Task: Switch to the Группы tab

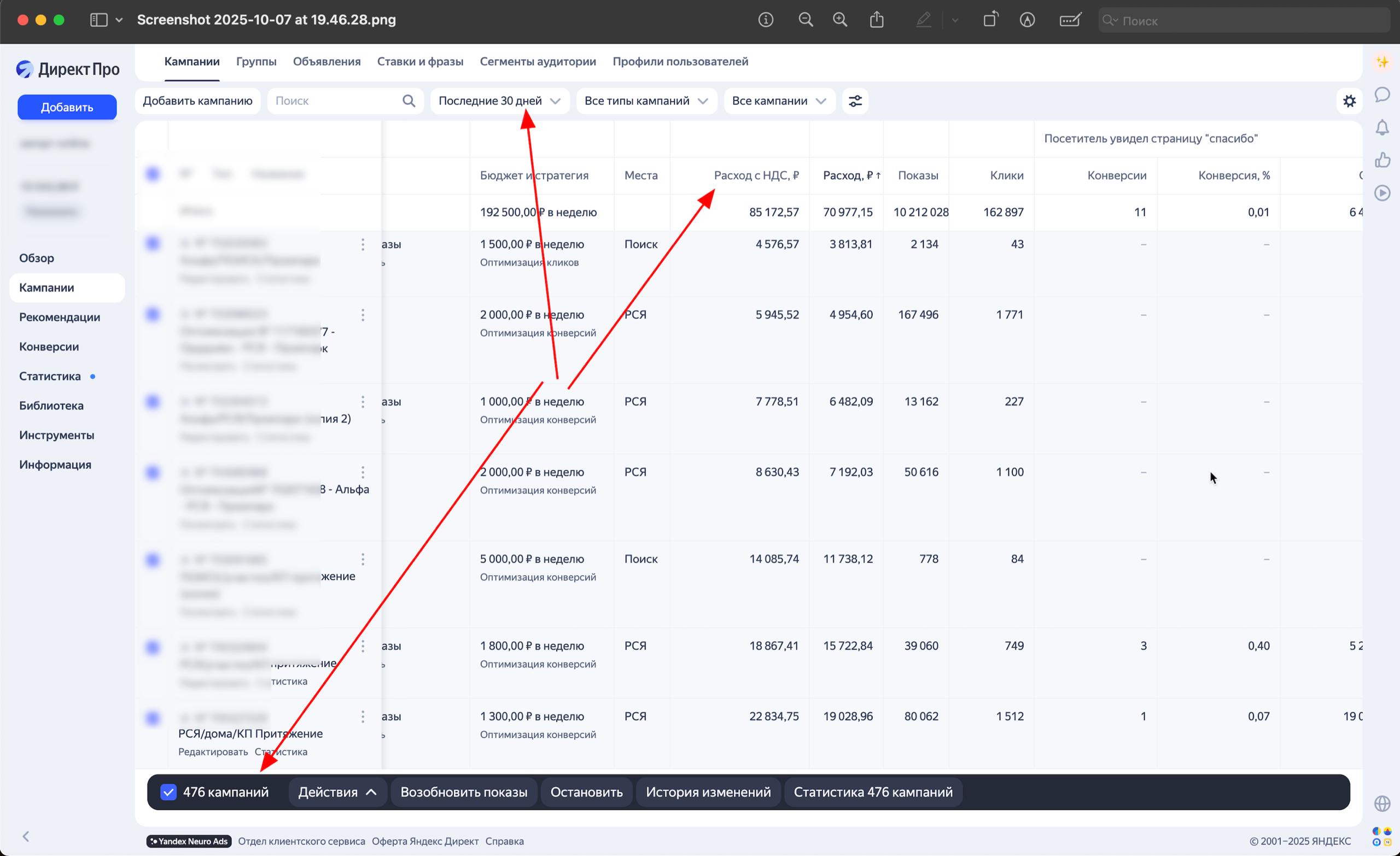Action: point(256,61)
